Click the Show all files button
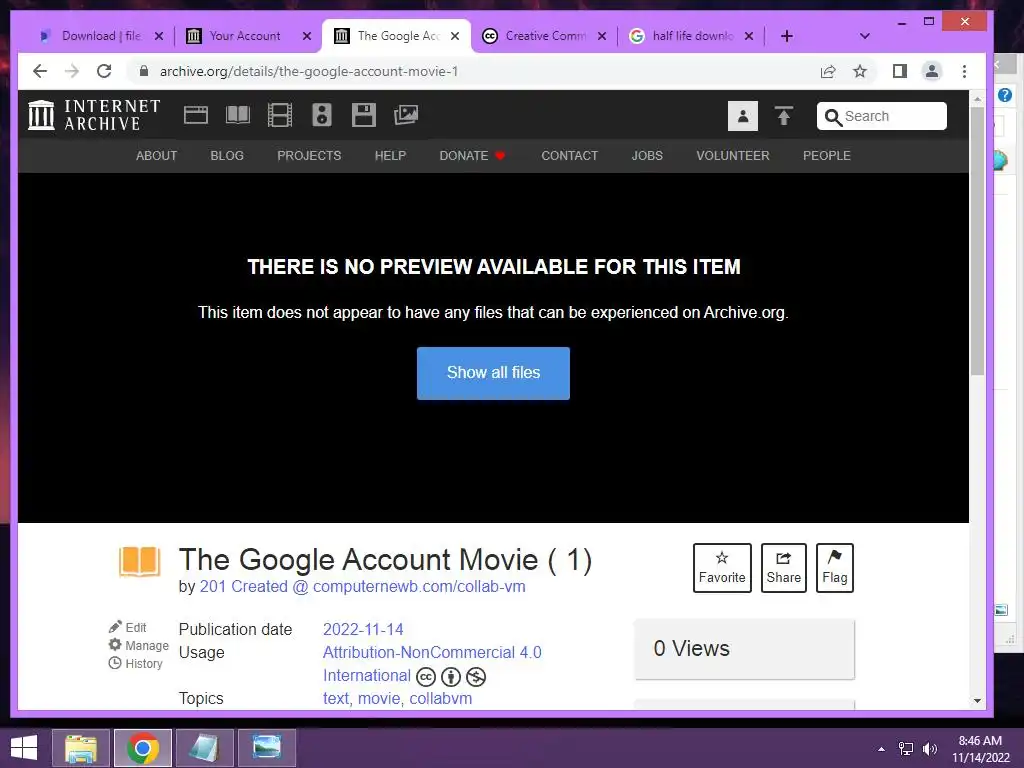The image size is (1024, 768). pyautogui.click(x=493, y=373)
